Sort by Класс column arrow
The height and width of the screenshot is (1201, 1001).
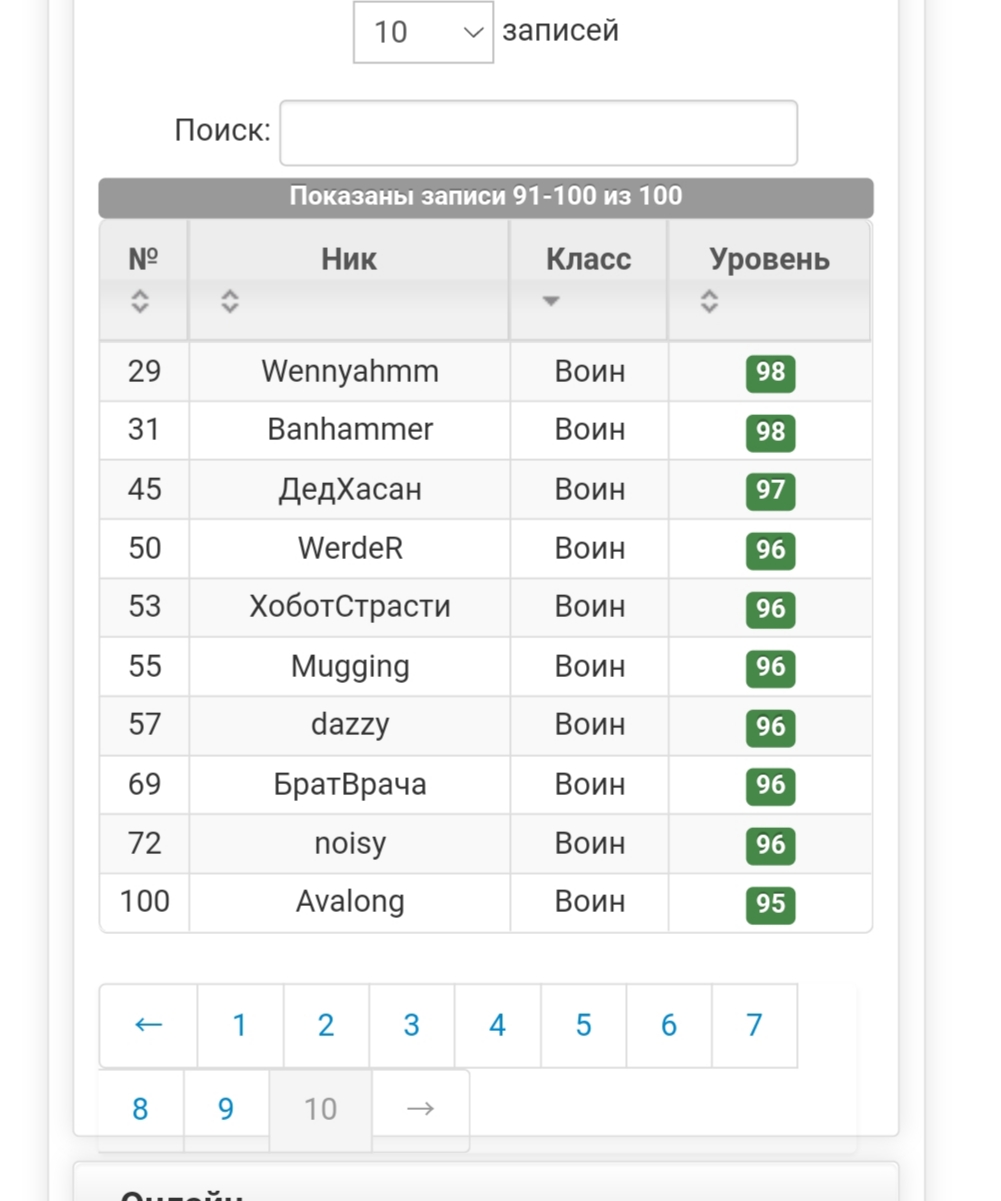[x=551, y=301]
